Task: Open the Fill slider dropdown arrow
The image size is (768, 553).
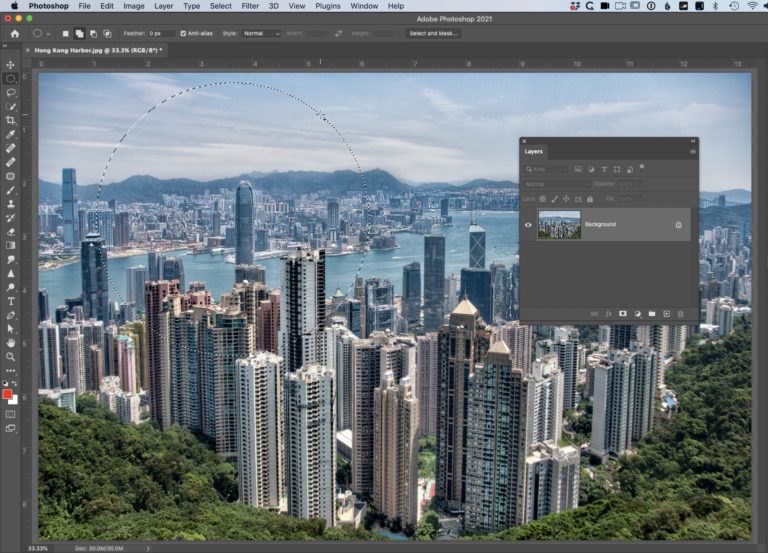Action: (x=639, y=199)
